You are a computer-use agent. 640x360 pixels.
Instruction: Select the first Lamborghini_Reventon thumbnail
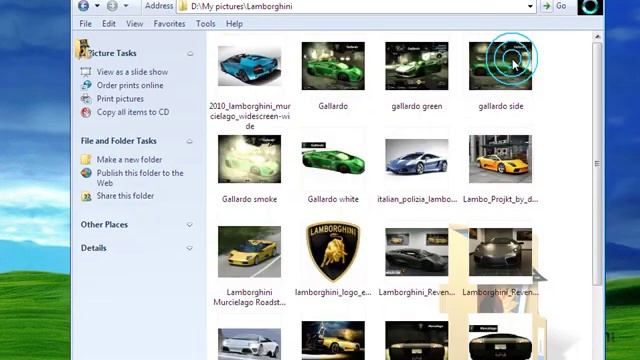pos(417,252)
